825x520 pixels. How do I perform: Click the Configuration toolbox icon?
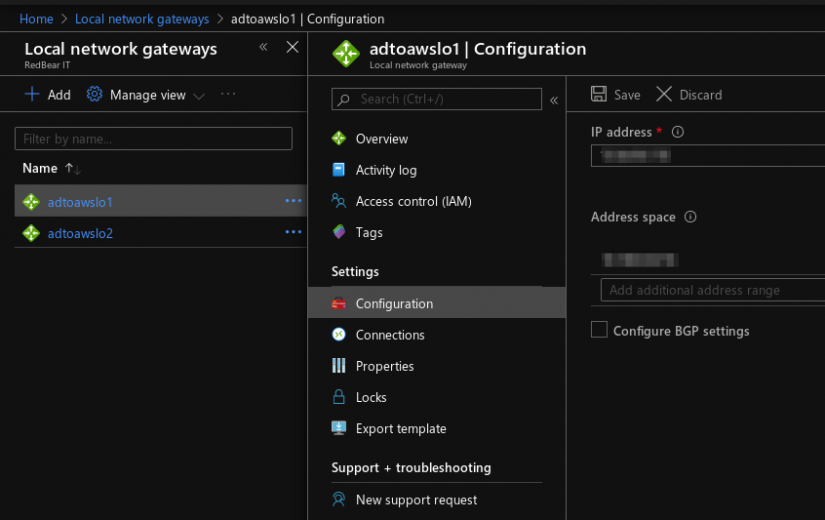point(339,303)
